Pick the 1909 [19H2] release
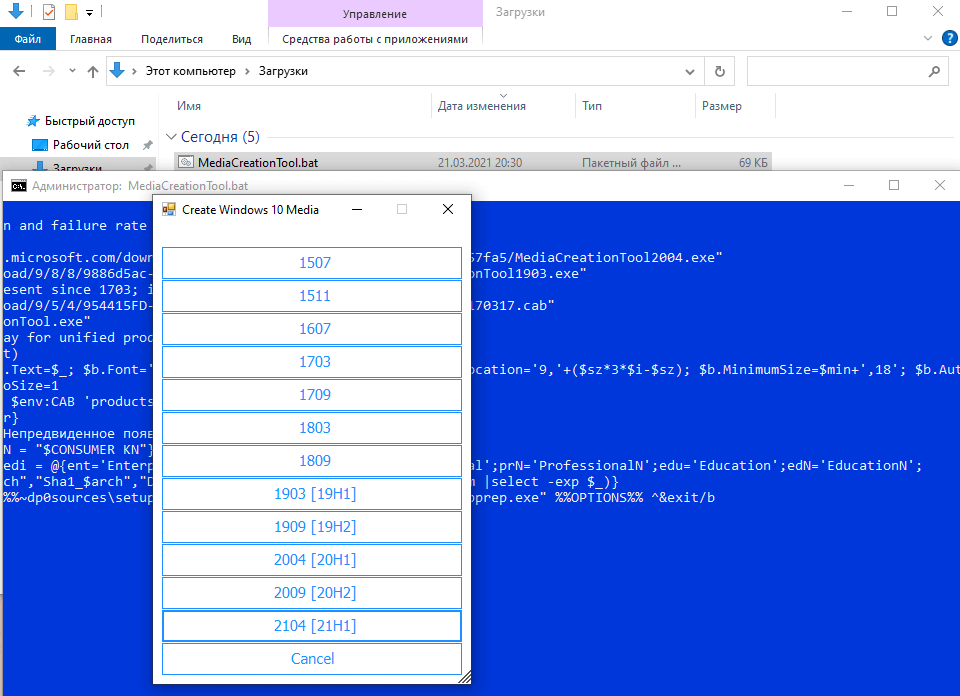 point(312,527)
